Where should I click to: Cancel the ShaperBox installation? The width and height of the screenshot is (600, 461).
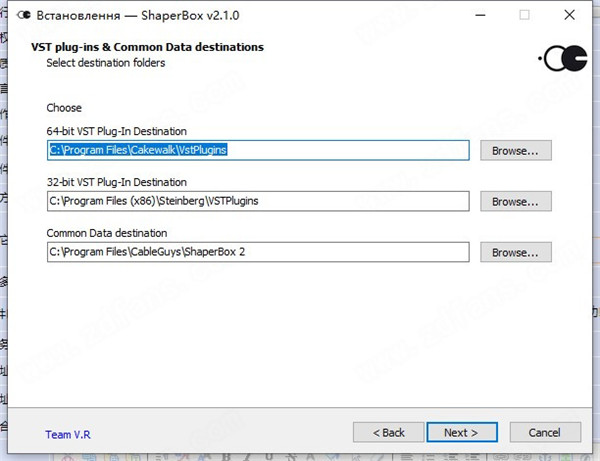[544, 432]
